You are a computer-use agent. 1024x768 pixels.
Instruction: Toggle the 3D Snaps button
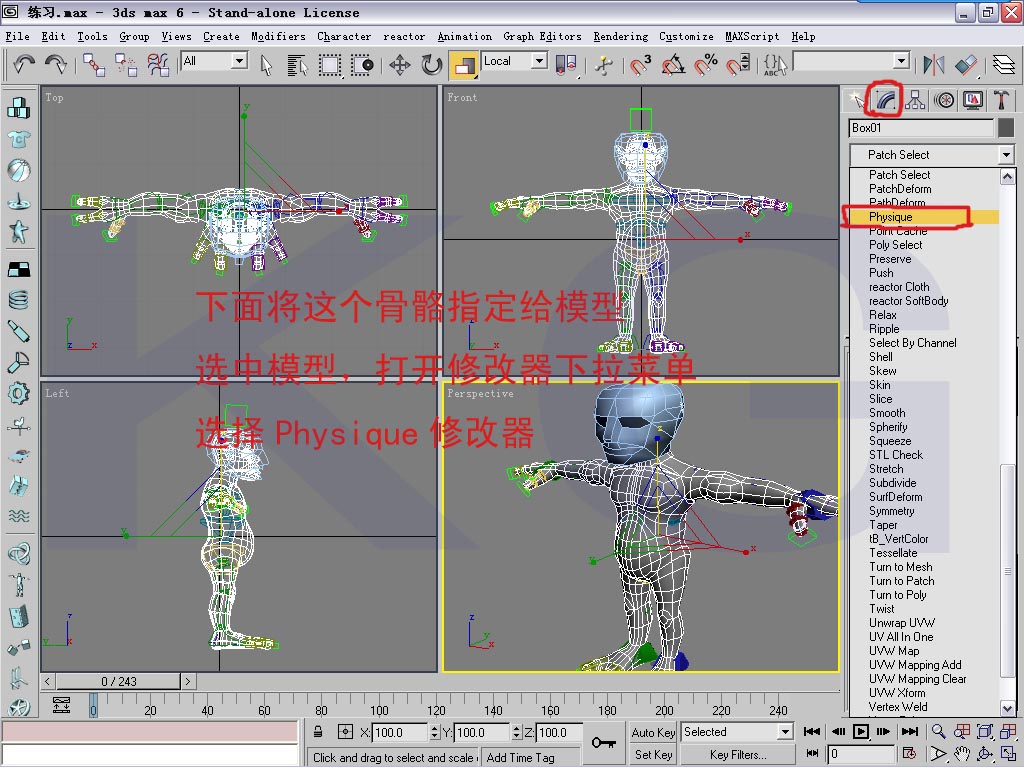coord(641,65)
